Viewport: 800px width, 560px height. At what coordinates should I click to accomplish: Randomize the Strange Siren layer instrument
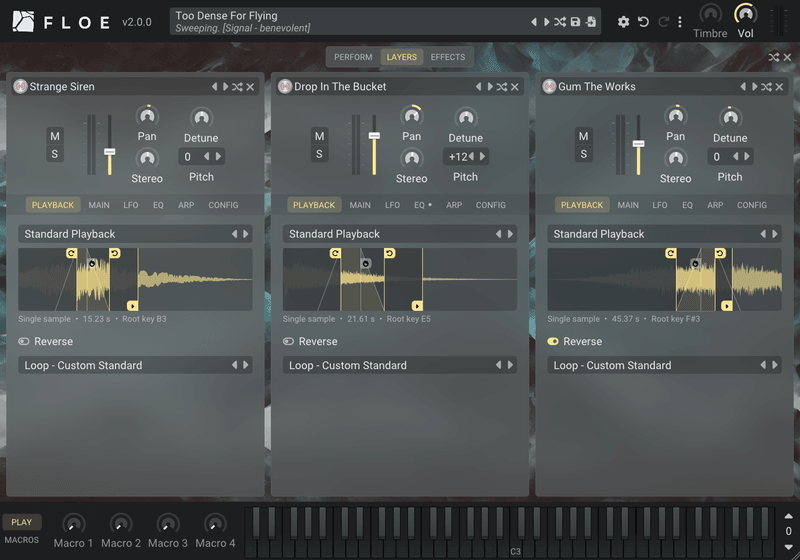point(237,87)
